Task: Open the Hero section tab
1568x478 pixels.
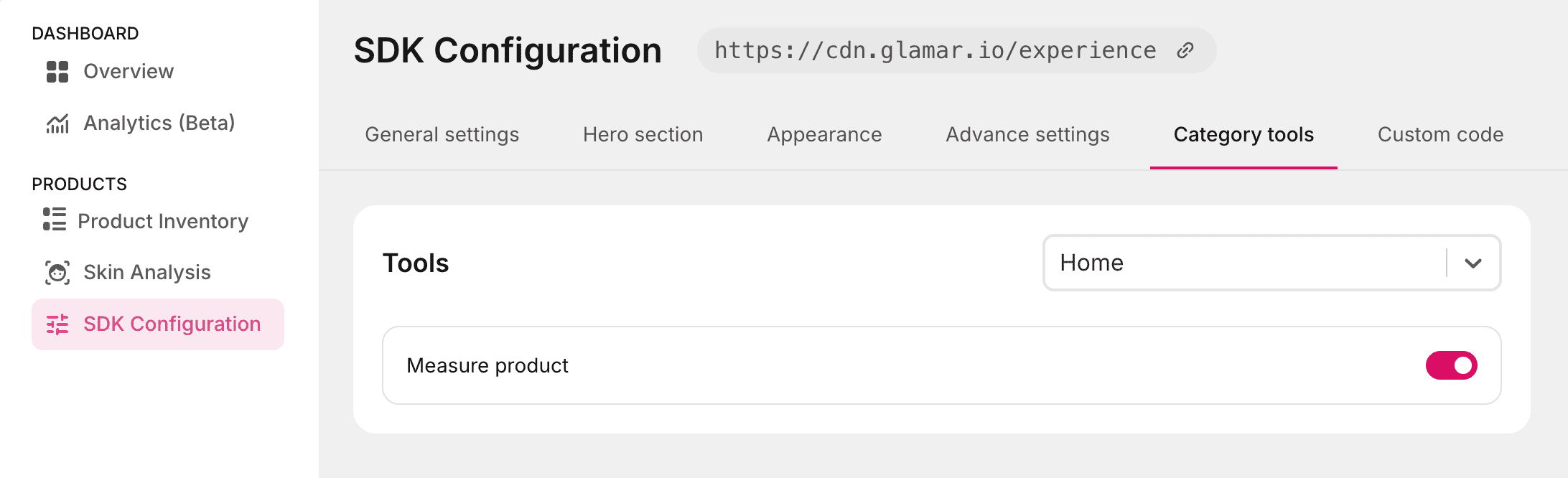Action: [643, 135]
